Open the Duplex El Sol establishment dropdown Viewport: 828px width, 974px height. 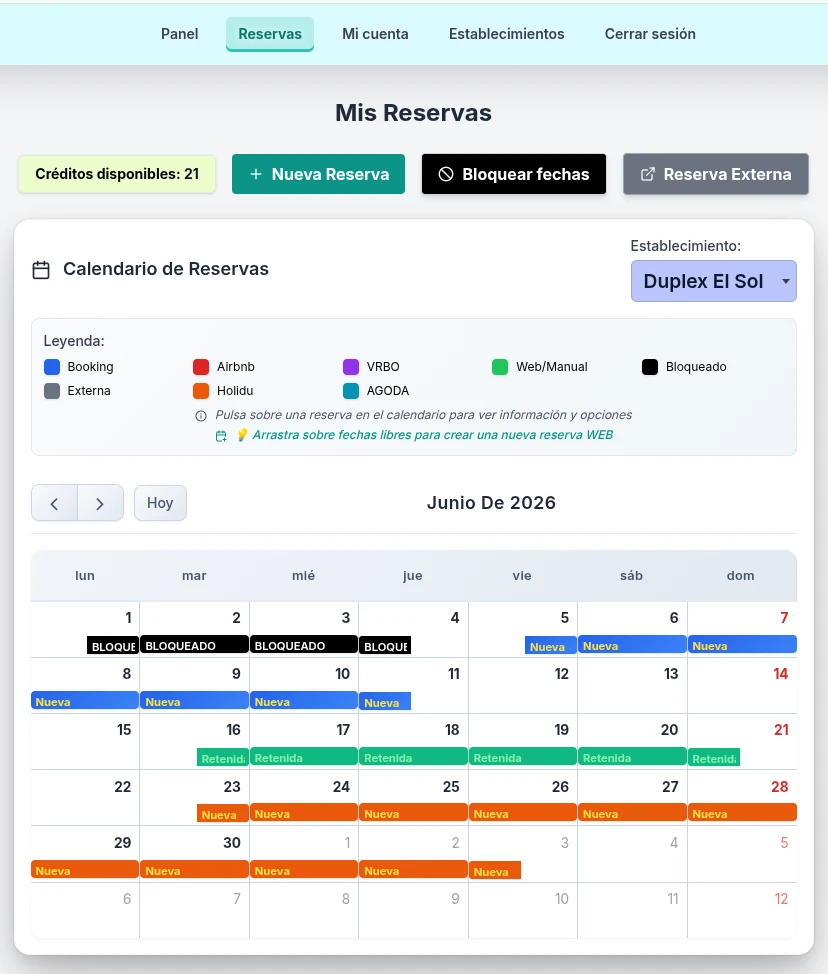(714, 281)
